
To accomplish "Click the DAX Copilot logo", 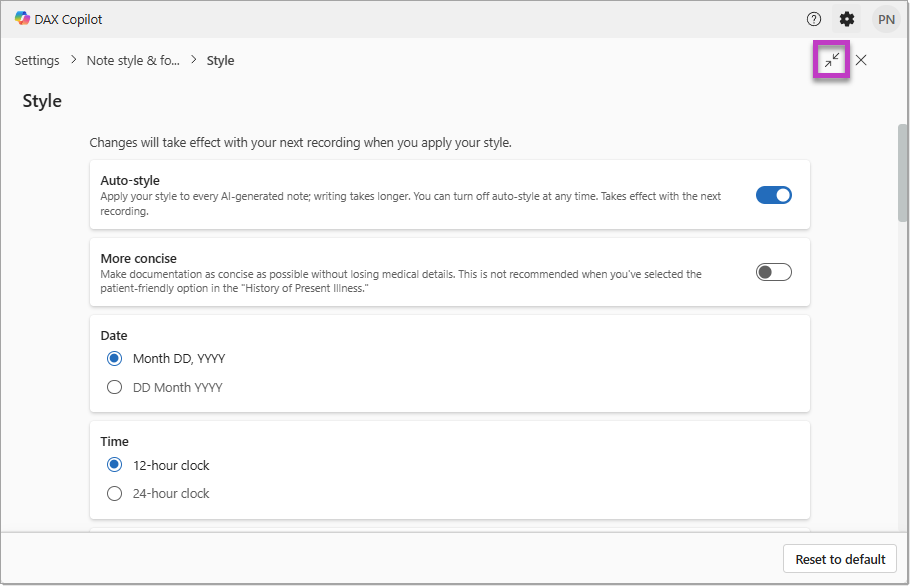I will coord(19,18).
